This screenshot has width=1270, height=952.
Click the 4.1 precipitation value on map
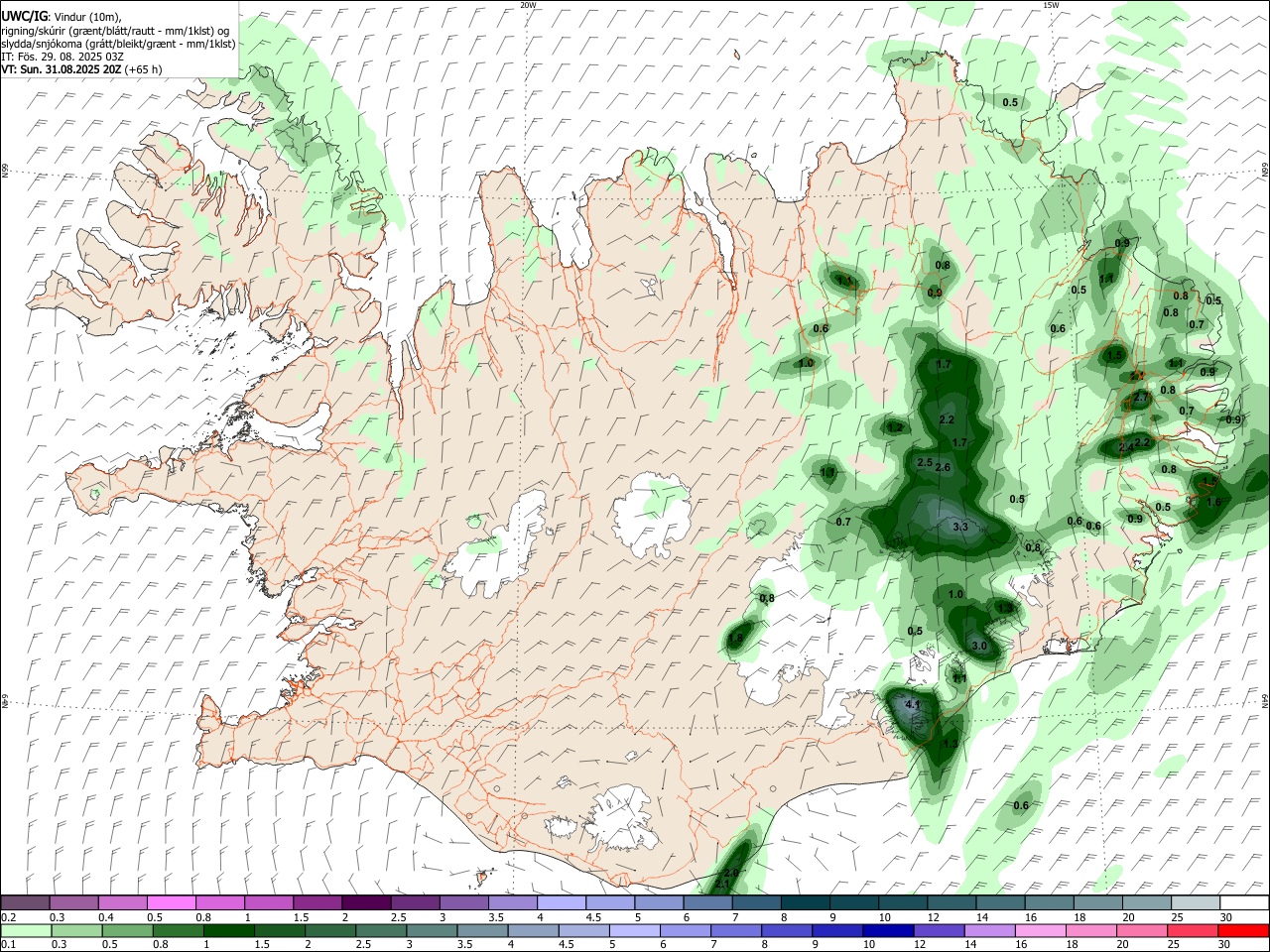tap(915, 705)
